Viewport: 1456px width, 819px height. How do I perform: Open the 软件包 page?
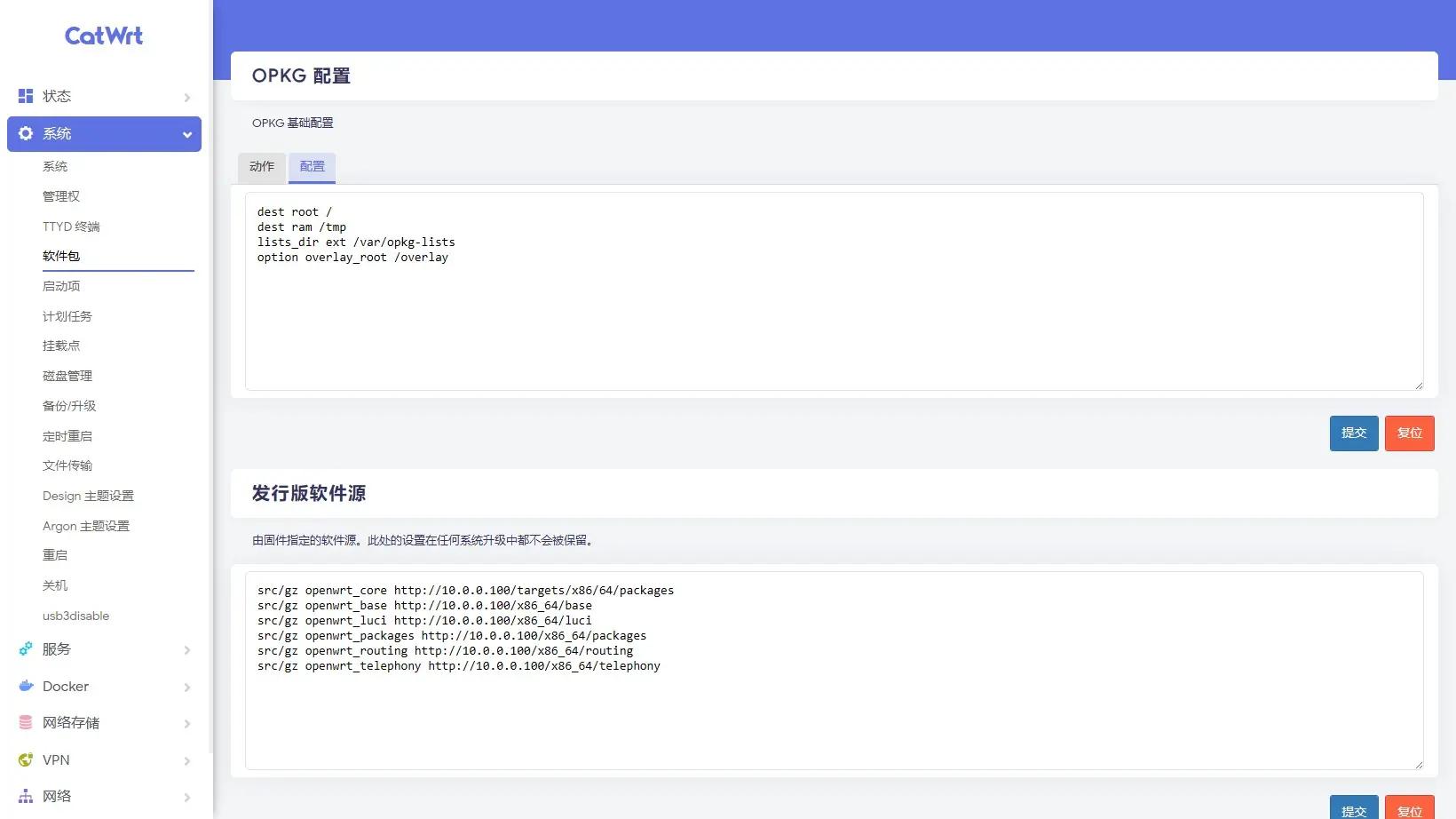(61, 256)
